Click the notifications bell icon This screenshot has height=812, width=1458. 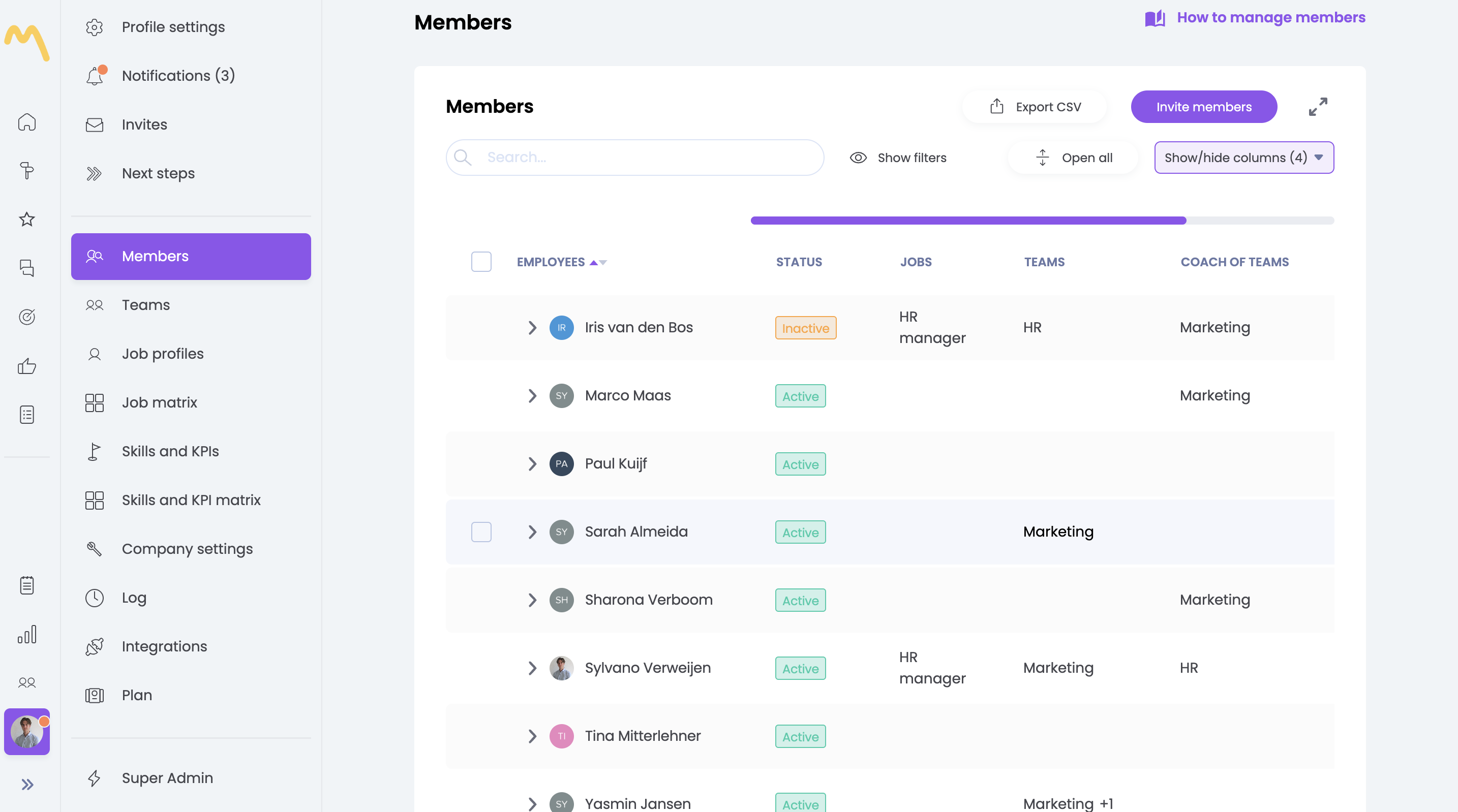click(95, 75)
